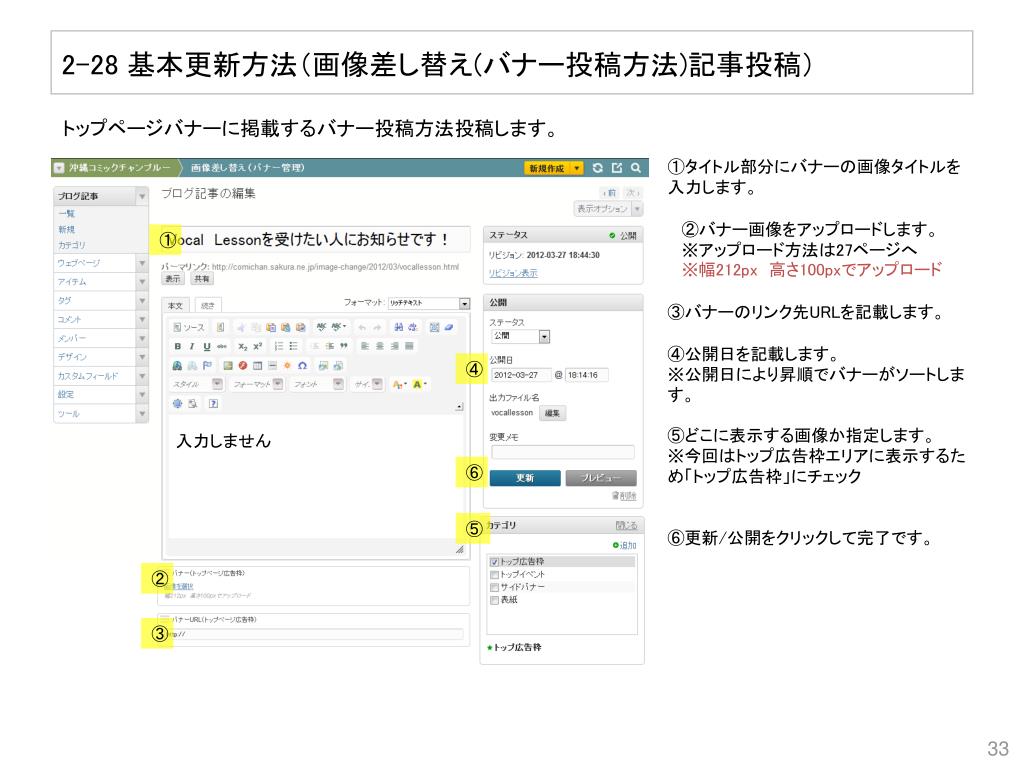Insert a bulleted list in the editor
The image size is (1024, 768).
[293, 346]
